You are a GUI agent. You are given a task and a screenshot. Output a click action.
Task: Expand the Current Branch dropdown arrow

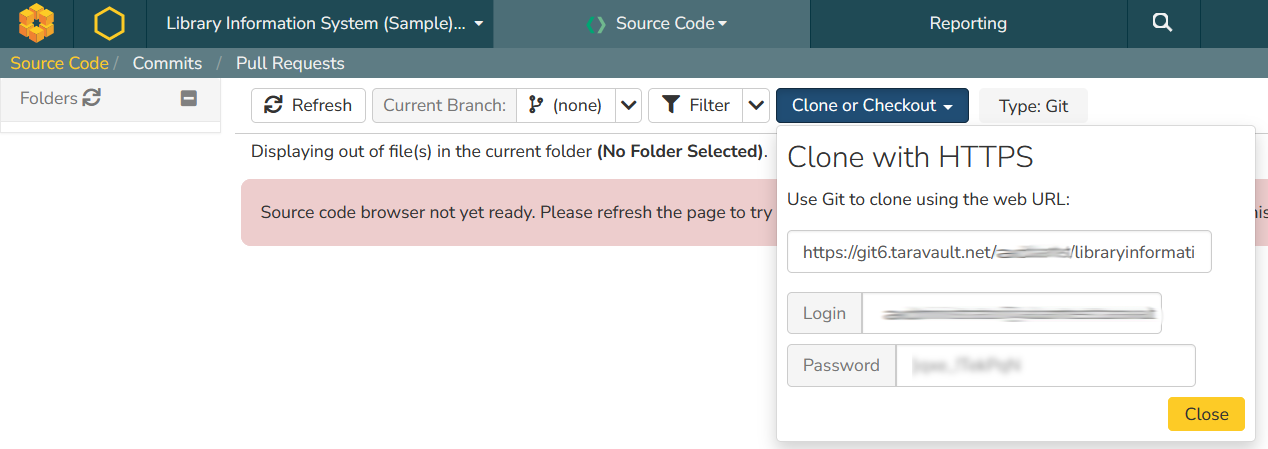tap(628, 105)
